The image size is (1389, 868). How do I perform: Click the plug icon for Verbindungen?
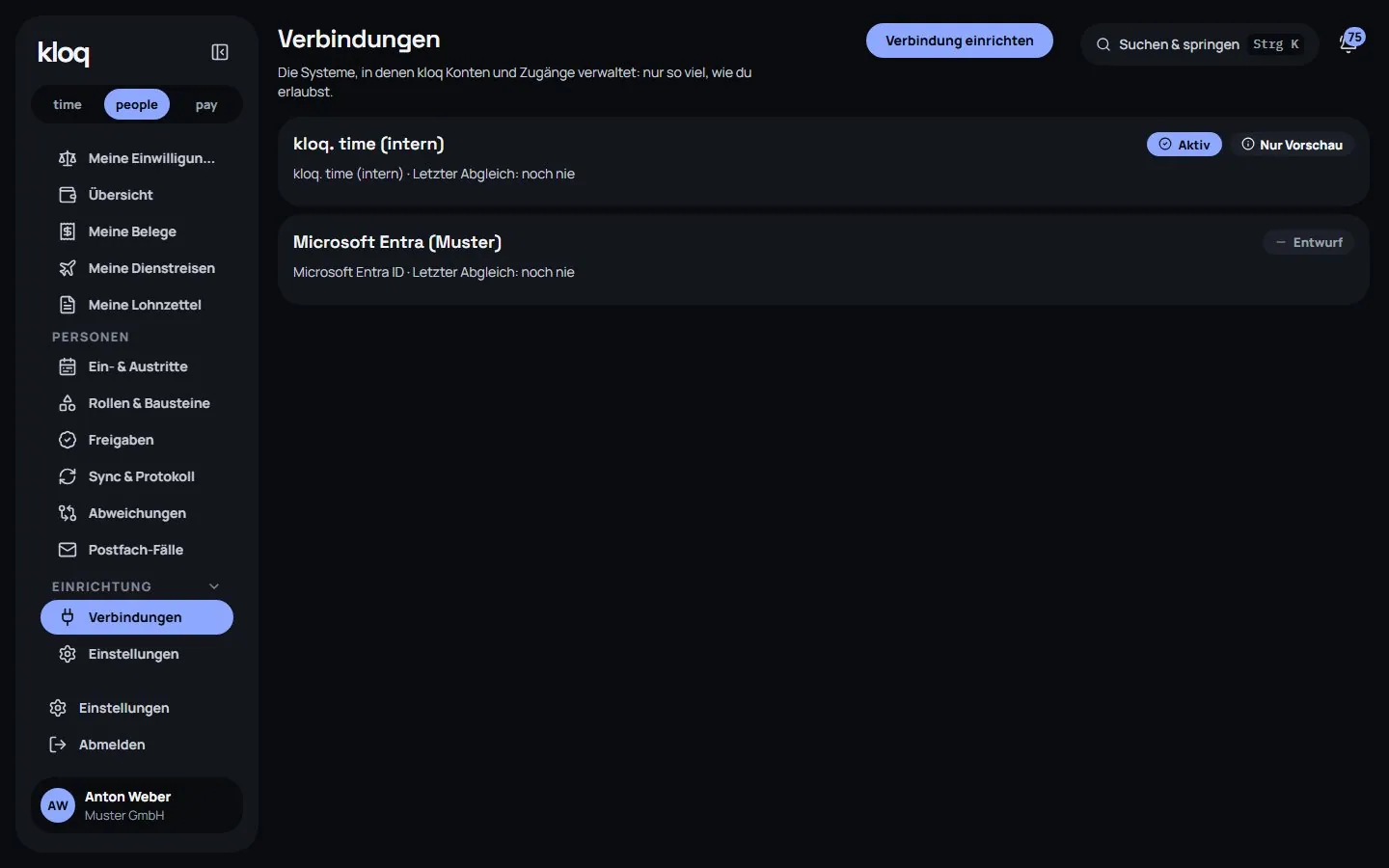[68, 617]
